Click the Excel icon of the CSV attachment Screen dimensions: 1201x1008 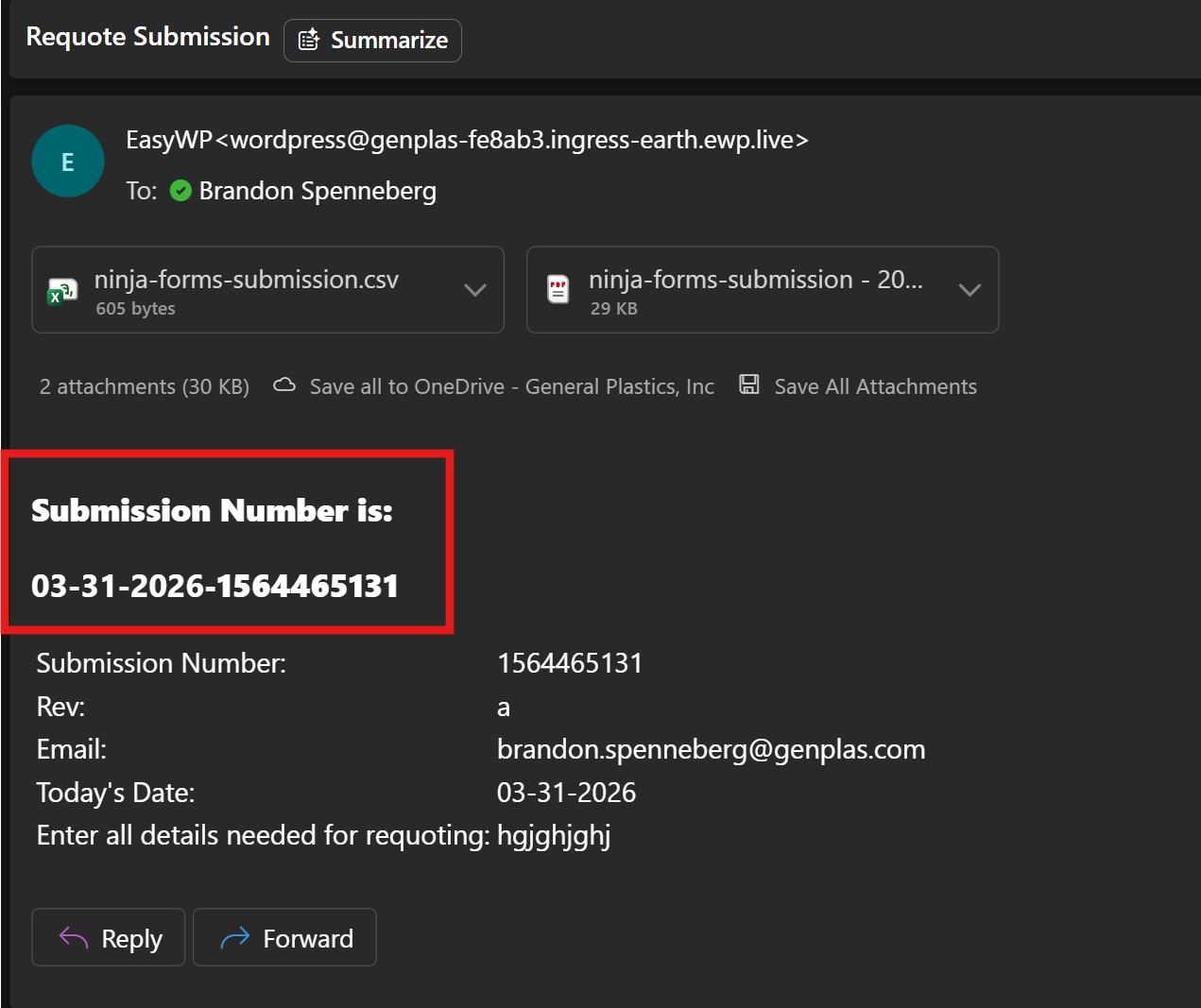pos(62,292)
